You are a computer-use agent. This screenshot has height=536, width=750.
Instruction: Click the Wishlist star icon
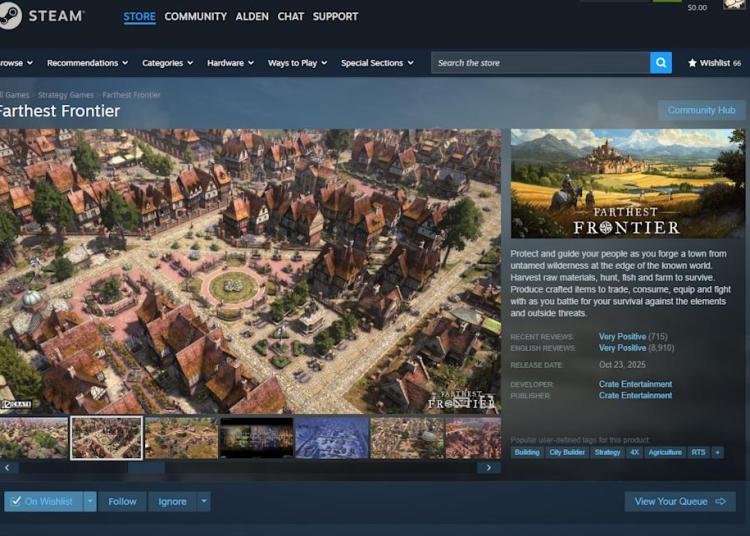(x=692, y=63)
